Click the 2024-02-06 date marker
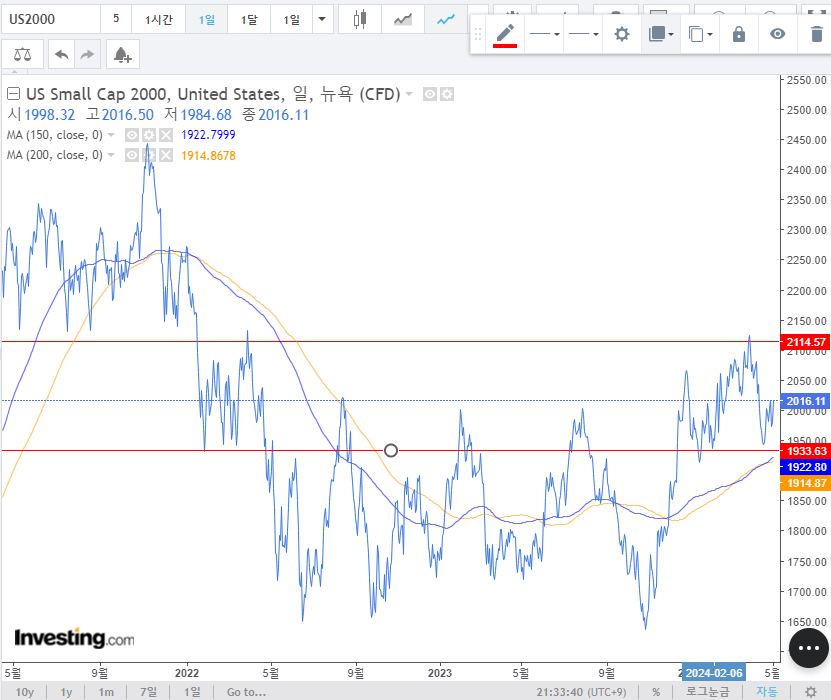The height and width of the screenshot is (700, 831). tap(714, 673)
